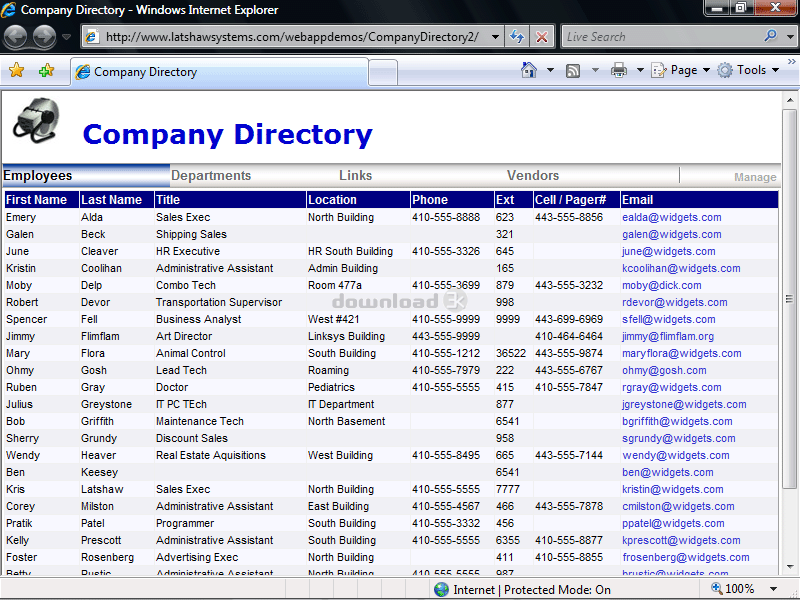The width and height of the screenshot is (800, 600).
Task: Click the RSS feeds icon
Action: [573, 70]
